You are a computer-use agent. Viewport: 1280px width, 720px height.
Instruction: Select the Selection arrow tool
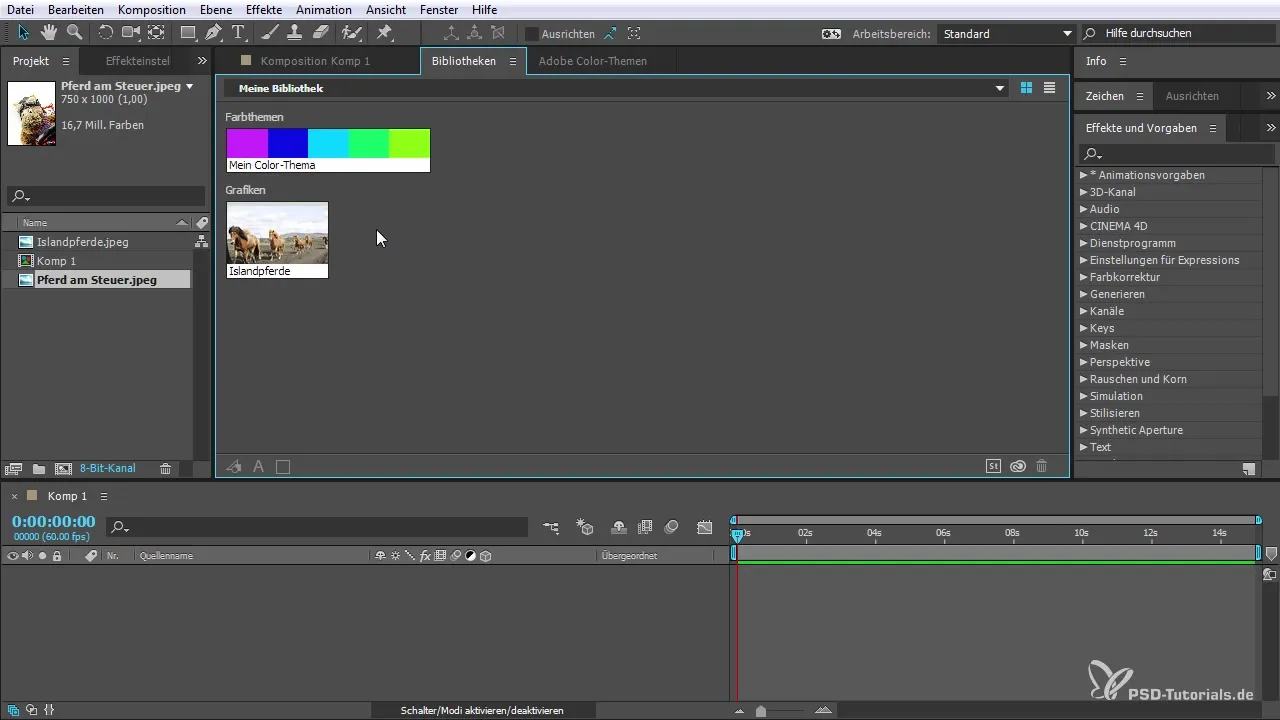(24, 33)
